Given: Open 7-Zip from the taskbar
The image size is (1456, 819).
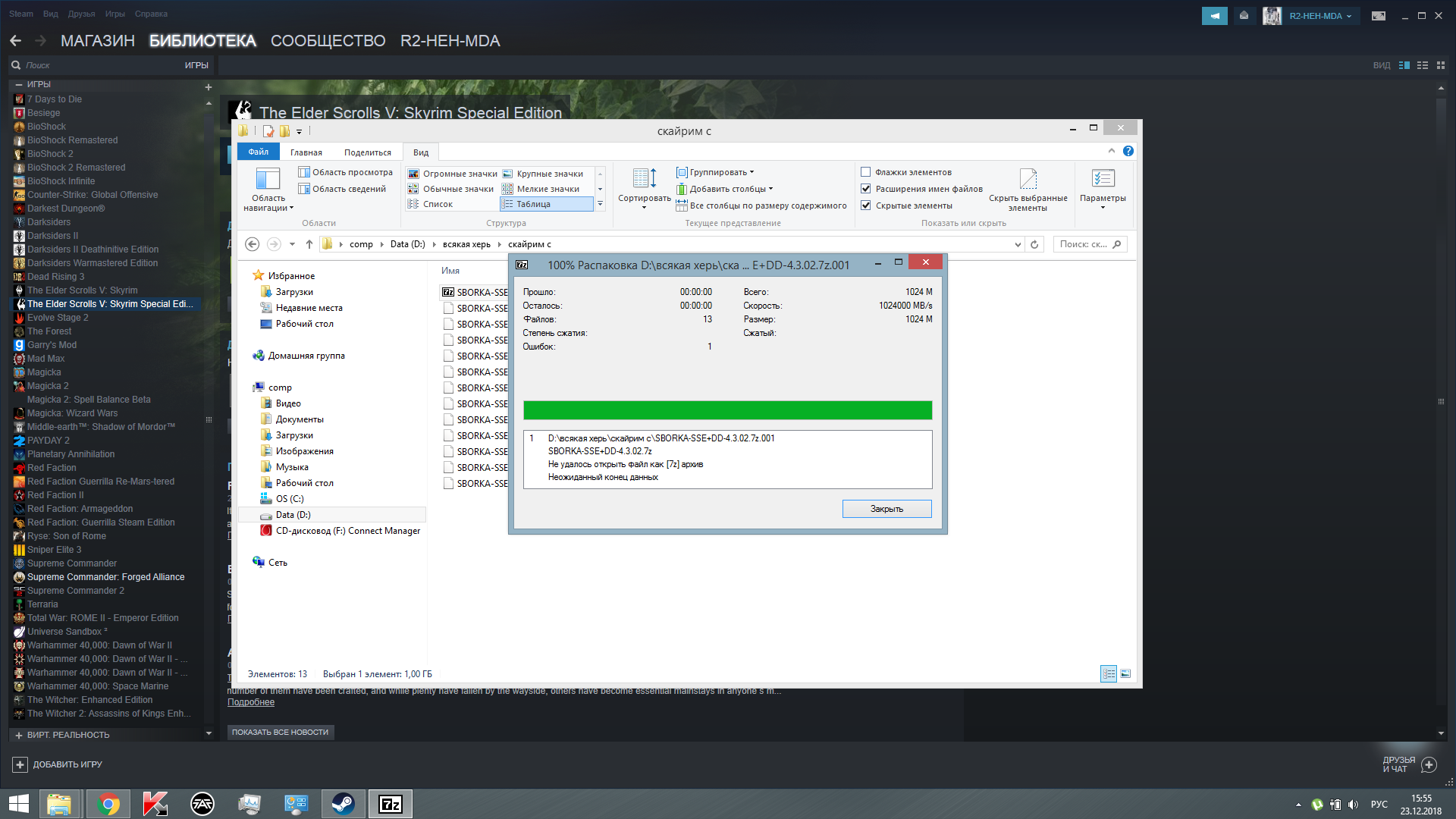Looking at the screenshot, I should pyautogui.click(x=391, y=804).
